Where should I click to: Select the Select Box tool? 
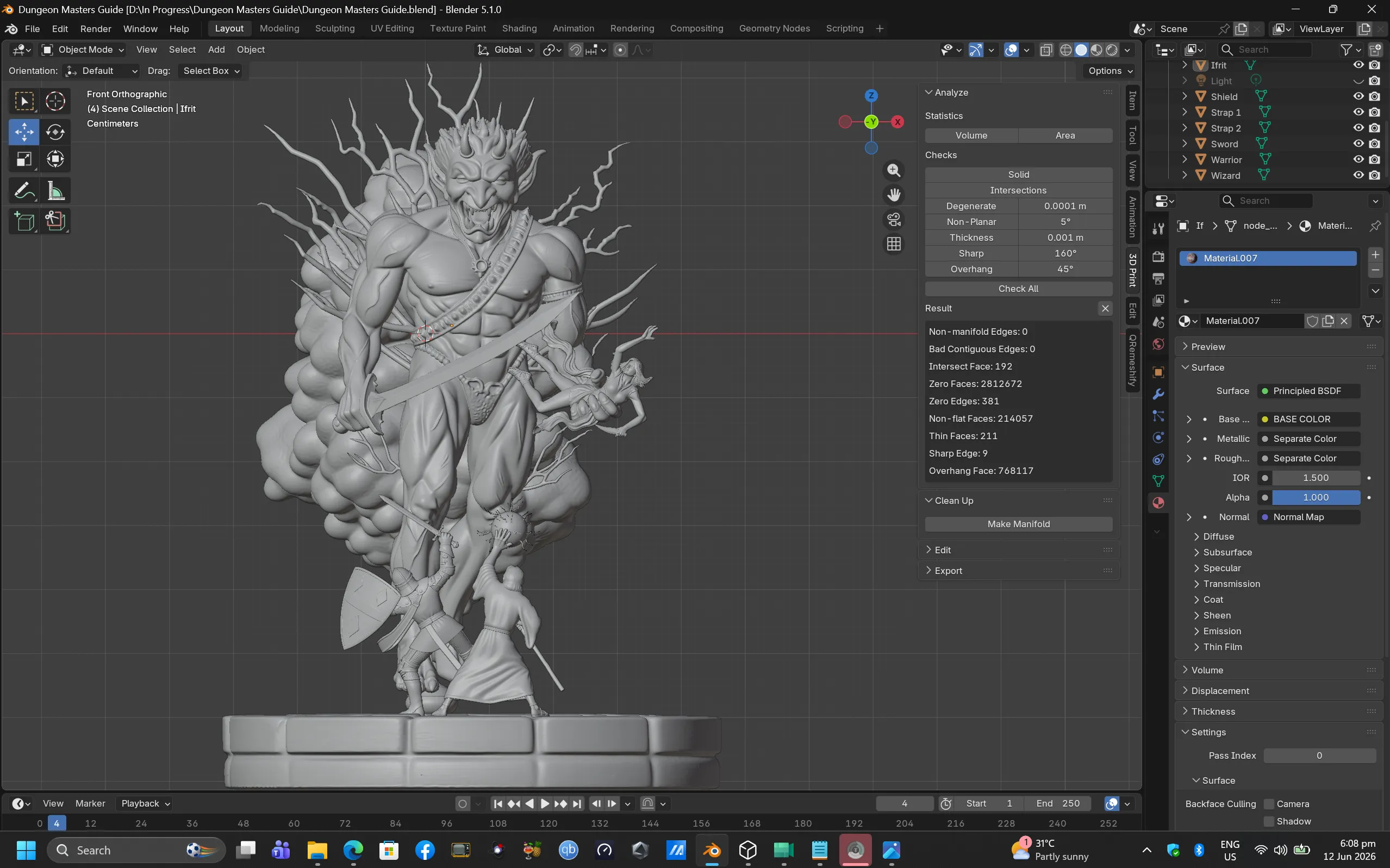(24, 101)
